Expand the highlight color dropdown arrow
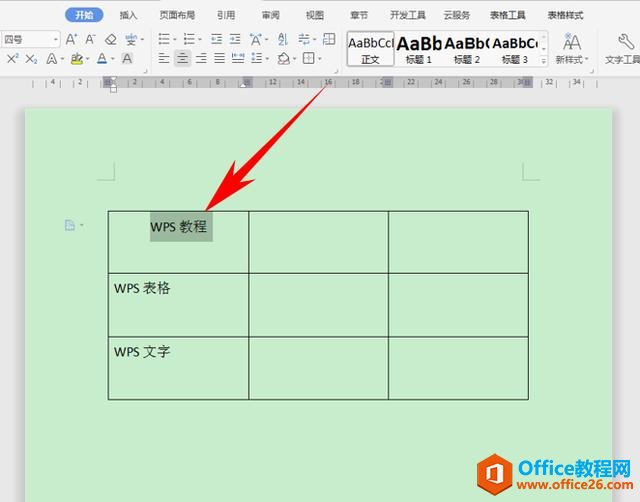Screen dimensions: 640x502 coord(88,59)
